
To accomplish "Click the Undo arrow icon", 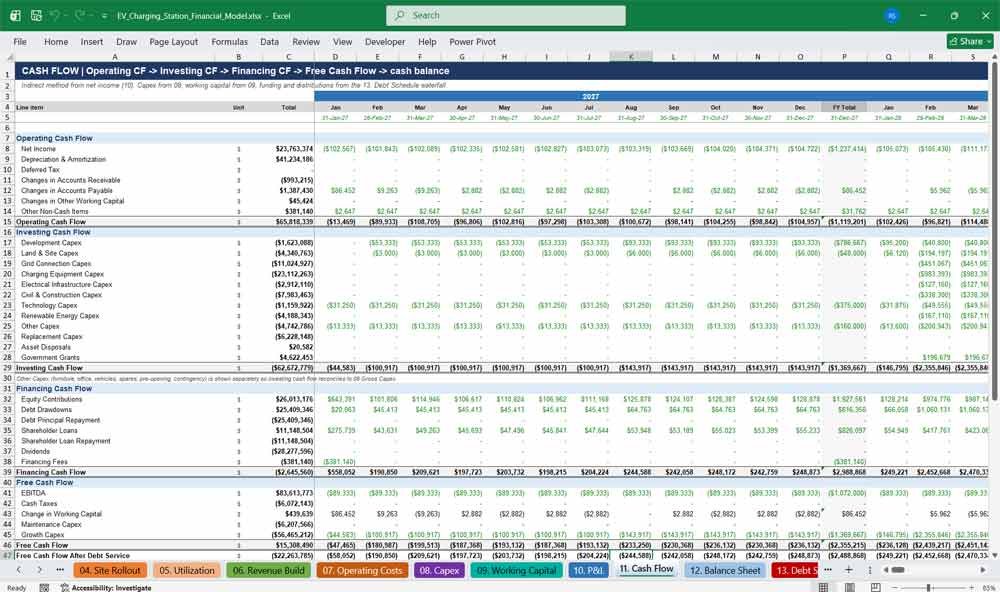I will 55,15.
